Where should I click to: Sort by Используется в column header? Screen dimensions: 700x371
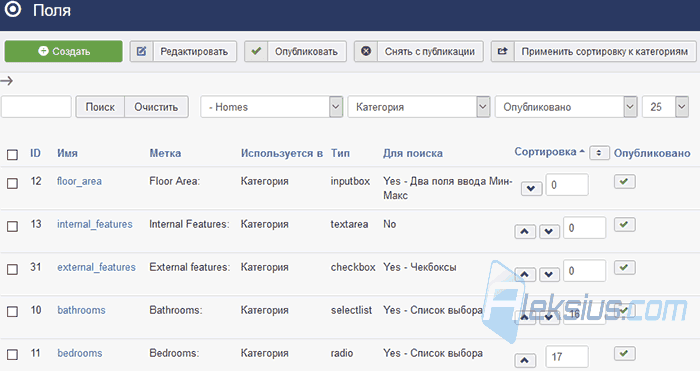point(282,153)
